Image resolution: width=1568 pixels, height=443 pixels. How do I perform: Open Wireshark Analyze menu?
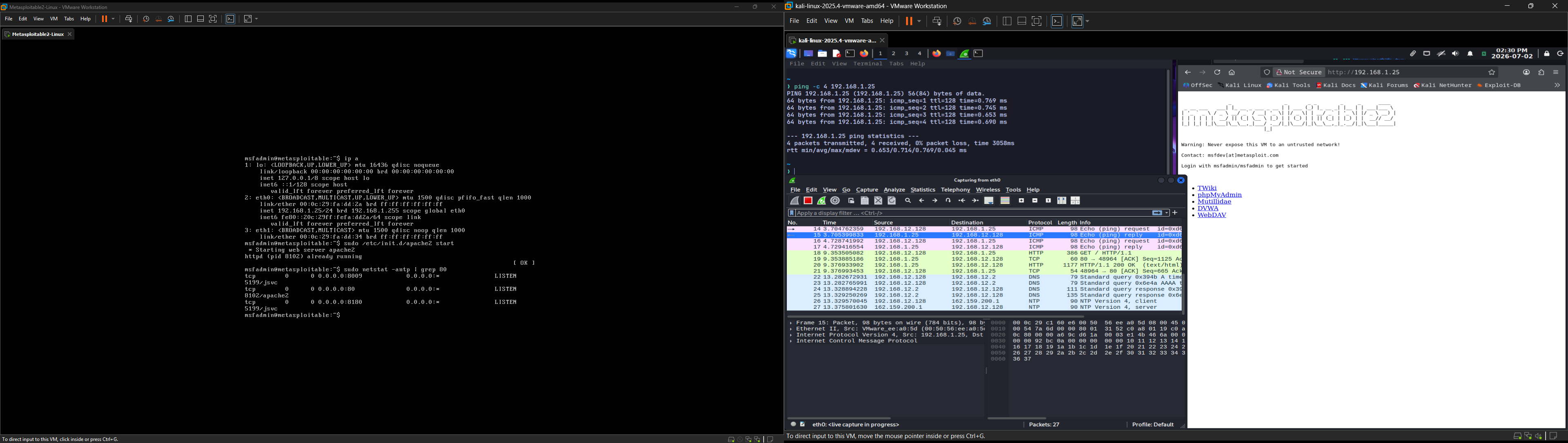[894, 190]
